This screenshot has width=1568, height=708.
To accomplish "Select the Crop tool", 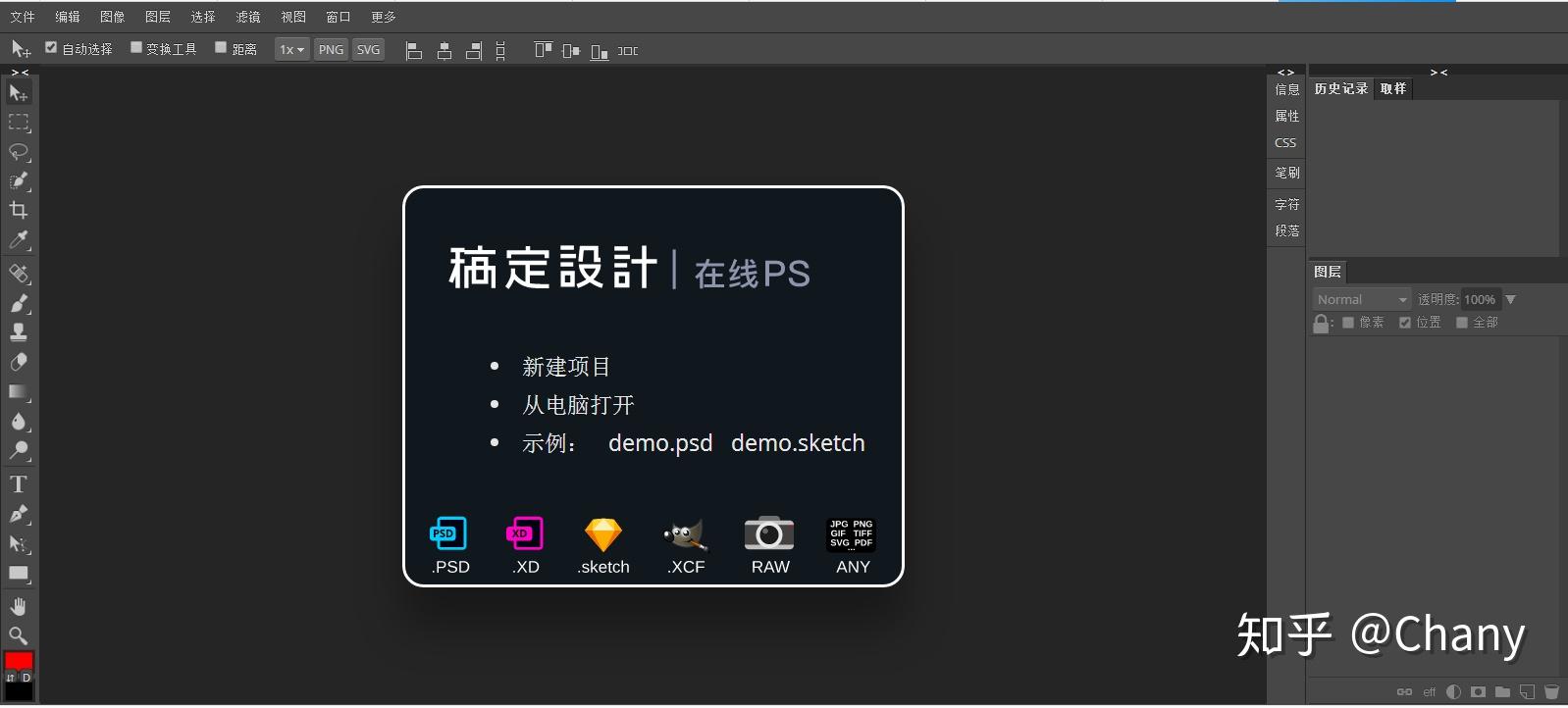I will coord(19,210).
